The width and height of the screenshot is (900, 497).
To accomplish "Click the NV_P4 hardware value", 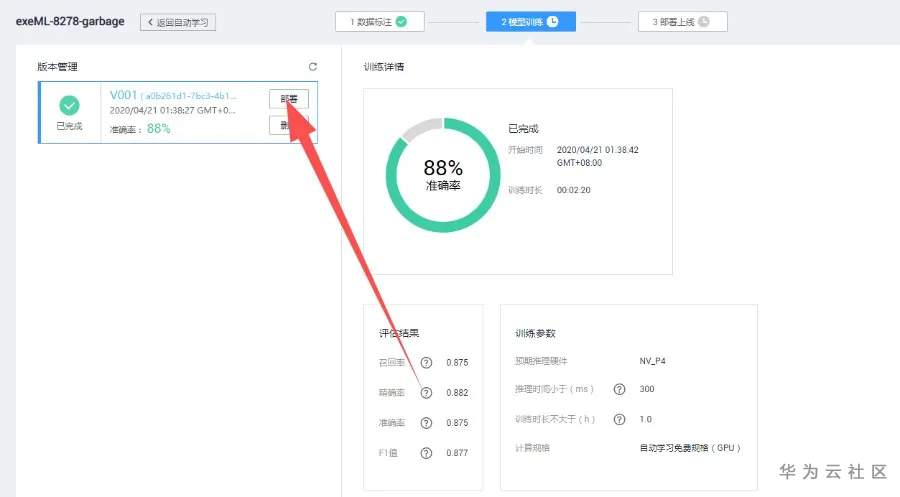I will 653,361.
